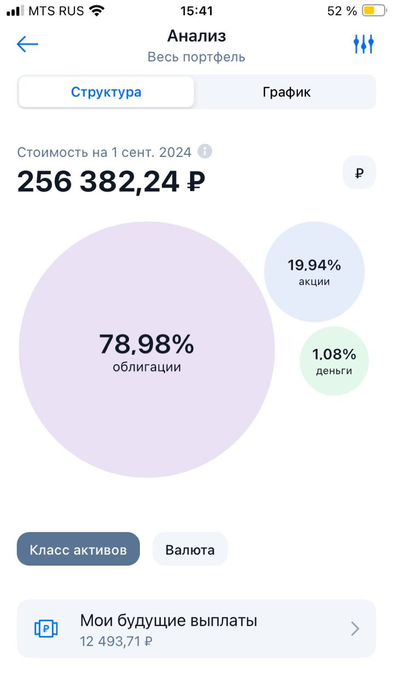Screen dimensions: 393x700
Task: Tap the 256 382,24 ₽ portfolio value
Action: [111, 181]
